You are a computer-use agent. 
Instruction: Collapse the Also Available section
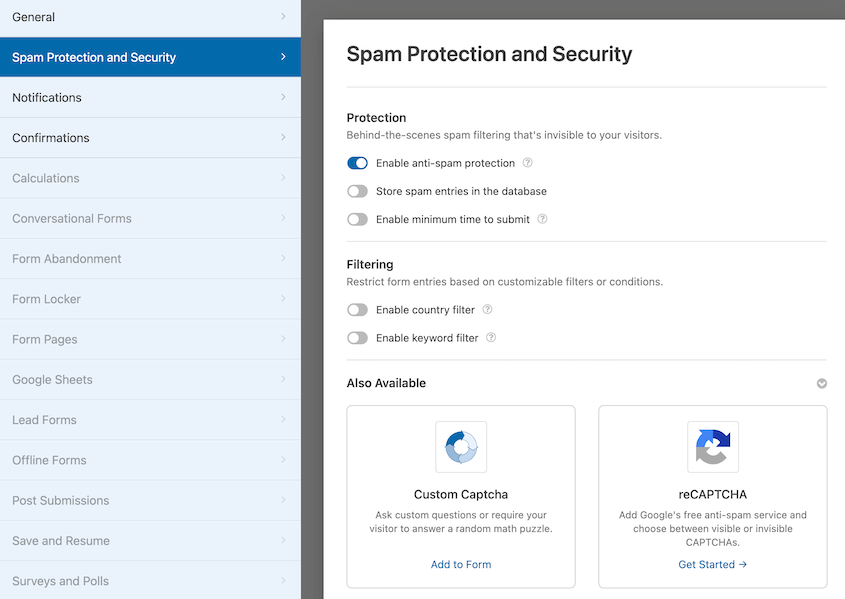click(x=821, y=383)
